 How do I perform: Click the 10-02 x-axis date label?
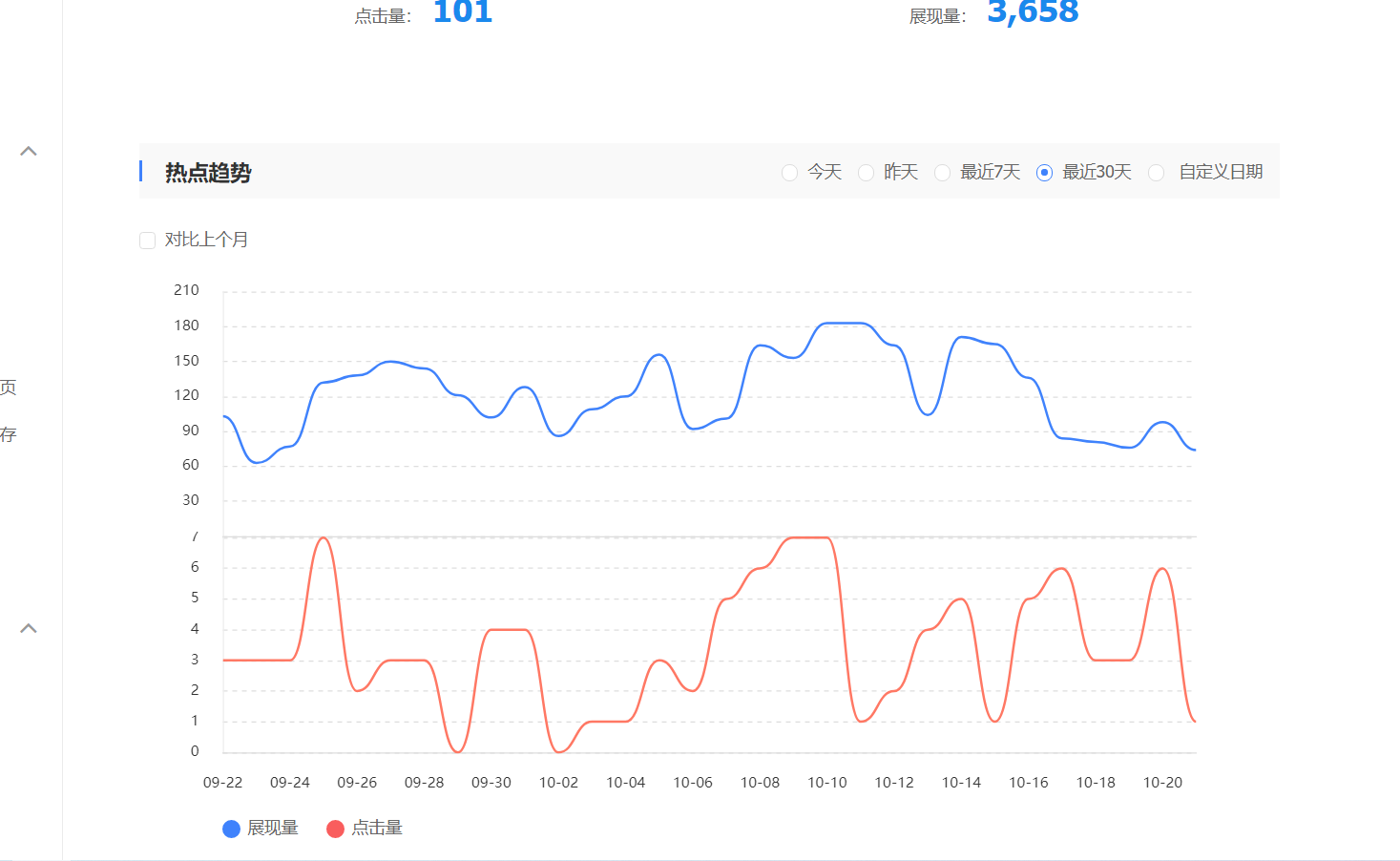[559, 783]
